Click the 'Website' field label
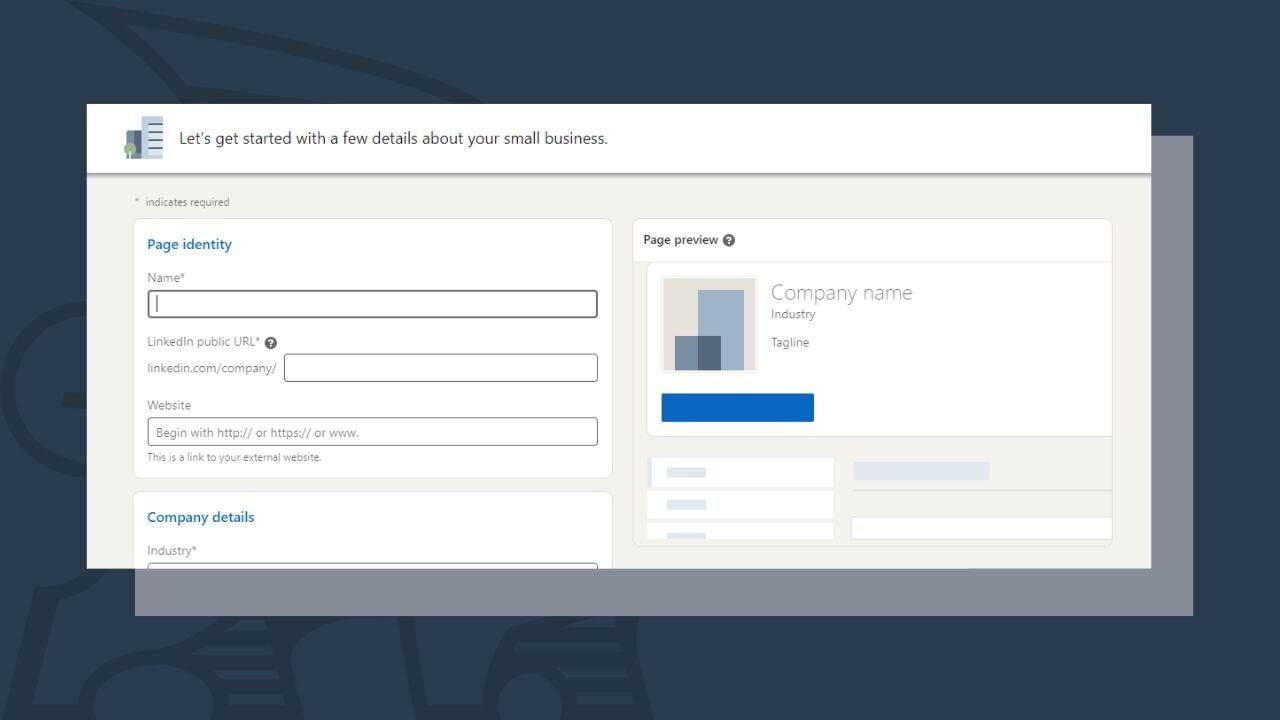 pyautogui.click(x=169, y=405)
